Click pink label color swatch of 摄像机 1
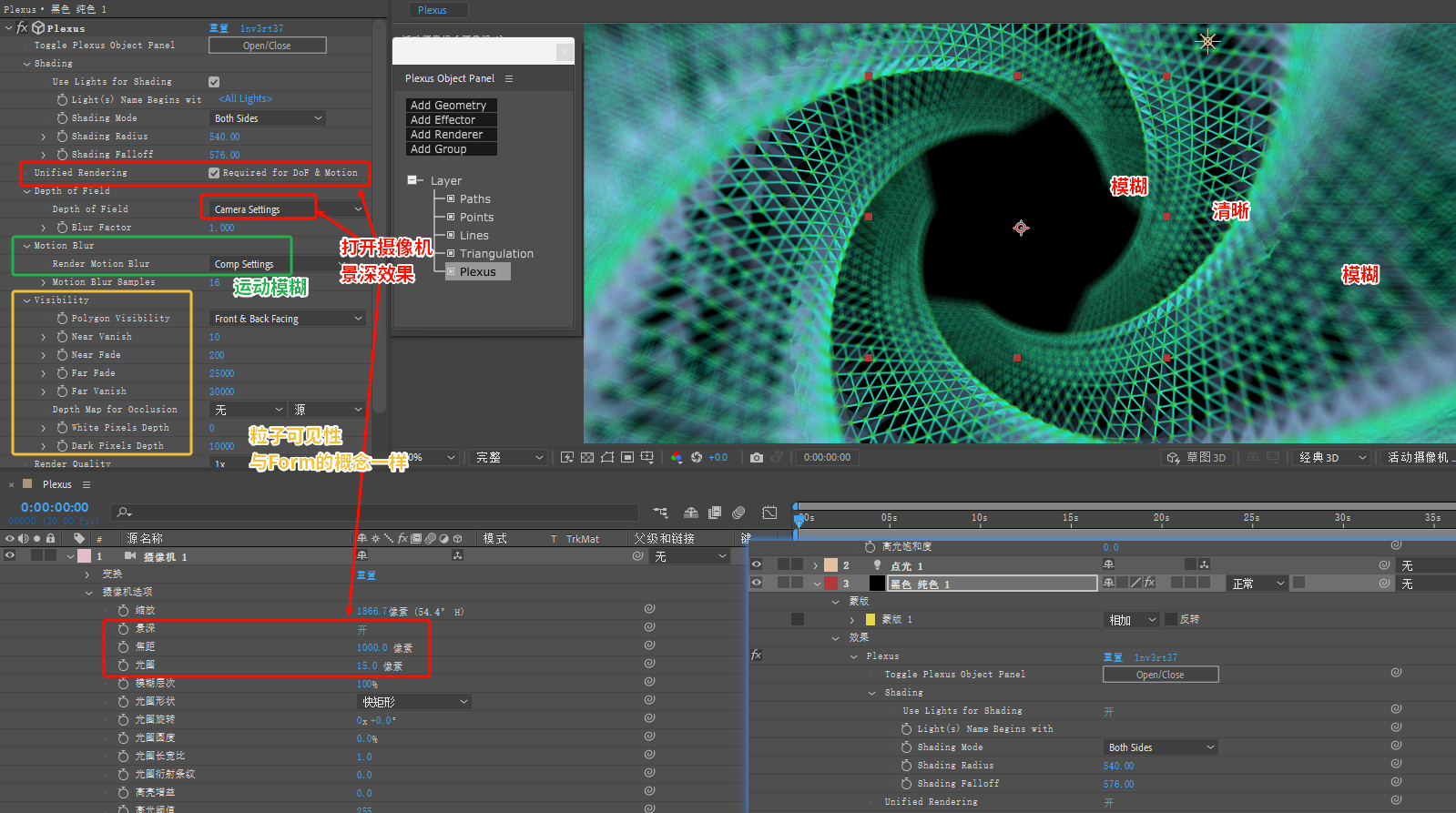 (x=84, y=555)
